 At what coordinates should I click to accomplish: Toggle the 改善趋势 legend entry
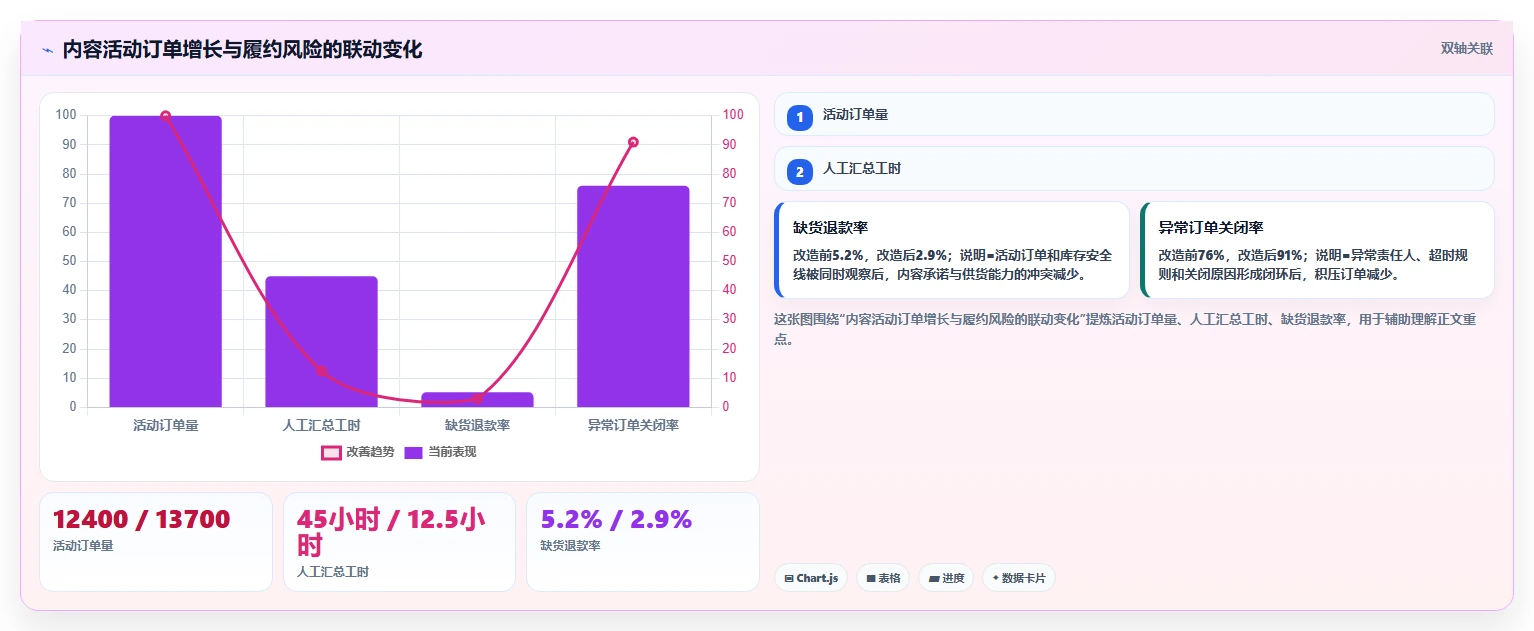click(358, 452)
